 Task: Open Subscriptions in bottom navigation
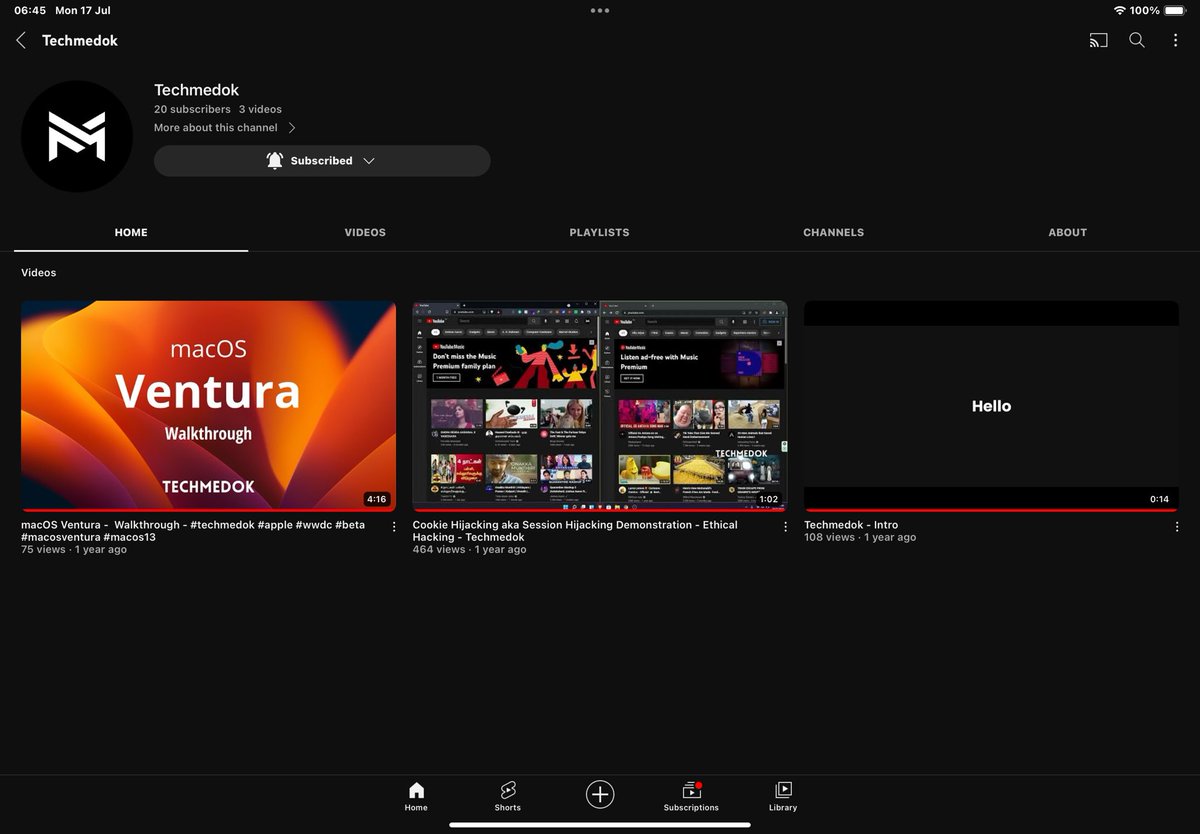(691, 797)
